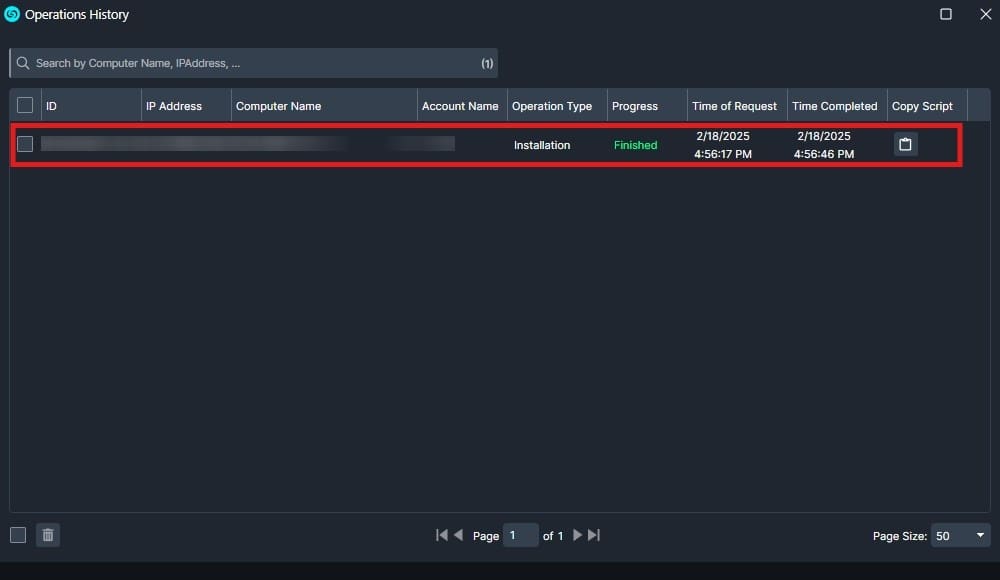Click the search magnifier icon
Screen dimensions: 1000x580
(23, 63)
